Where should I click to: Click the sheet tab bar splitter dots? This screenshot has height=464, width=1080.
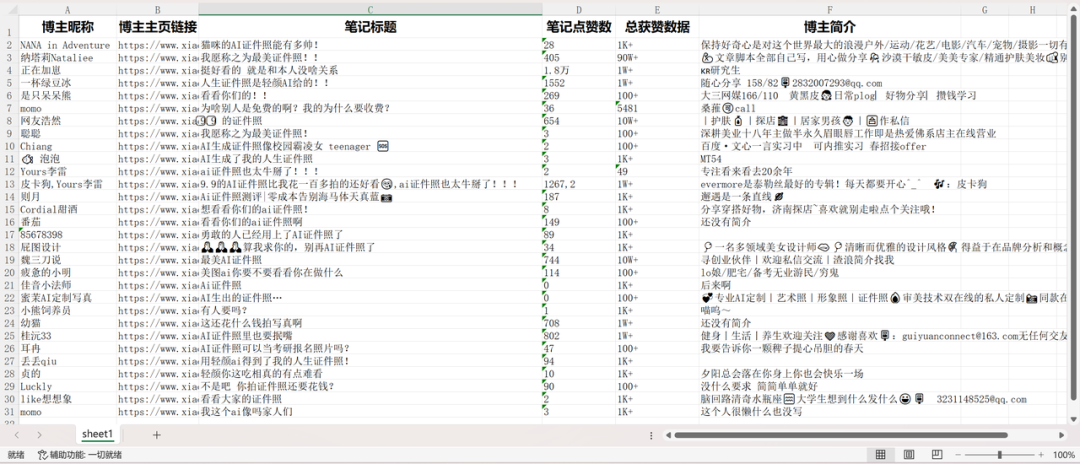[x=651, y=435]
